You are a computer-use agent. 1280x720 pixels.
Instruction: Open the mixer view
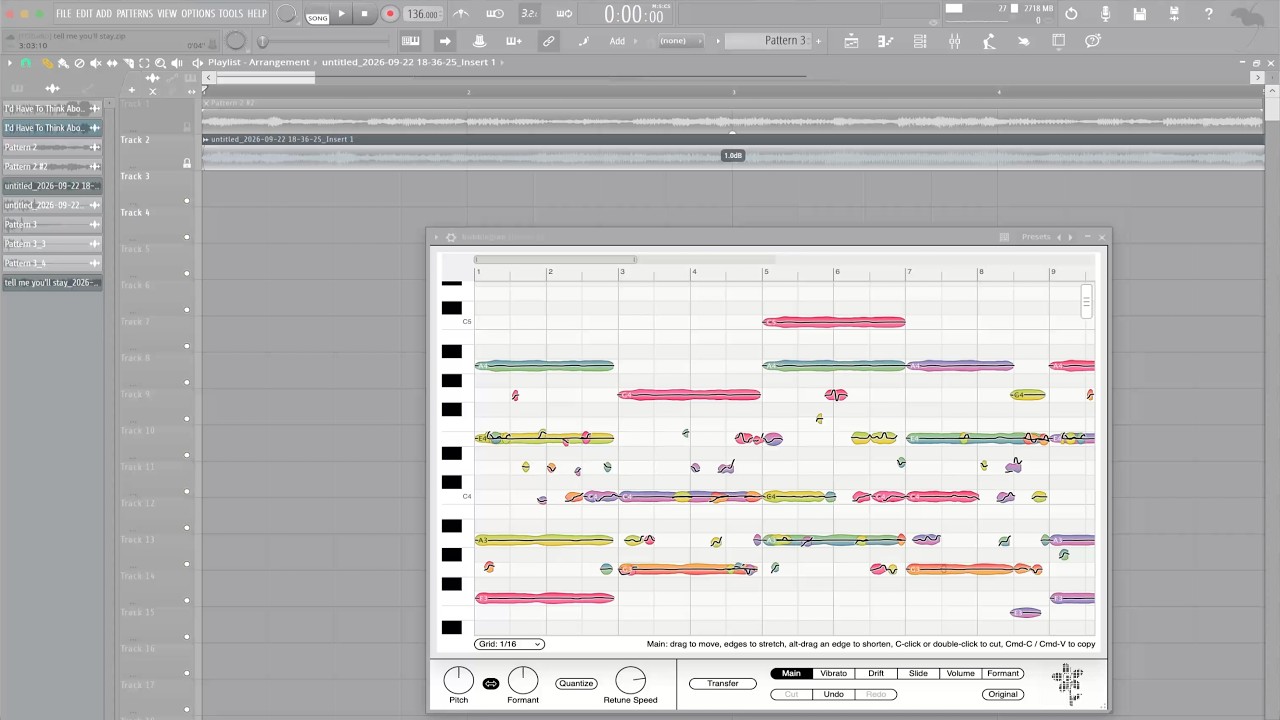[954, 41]
